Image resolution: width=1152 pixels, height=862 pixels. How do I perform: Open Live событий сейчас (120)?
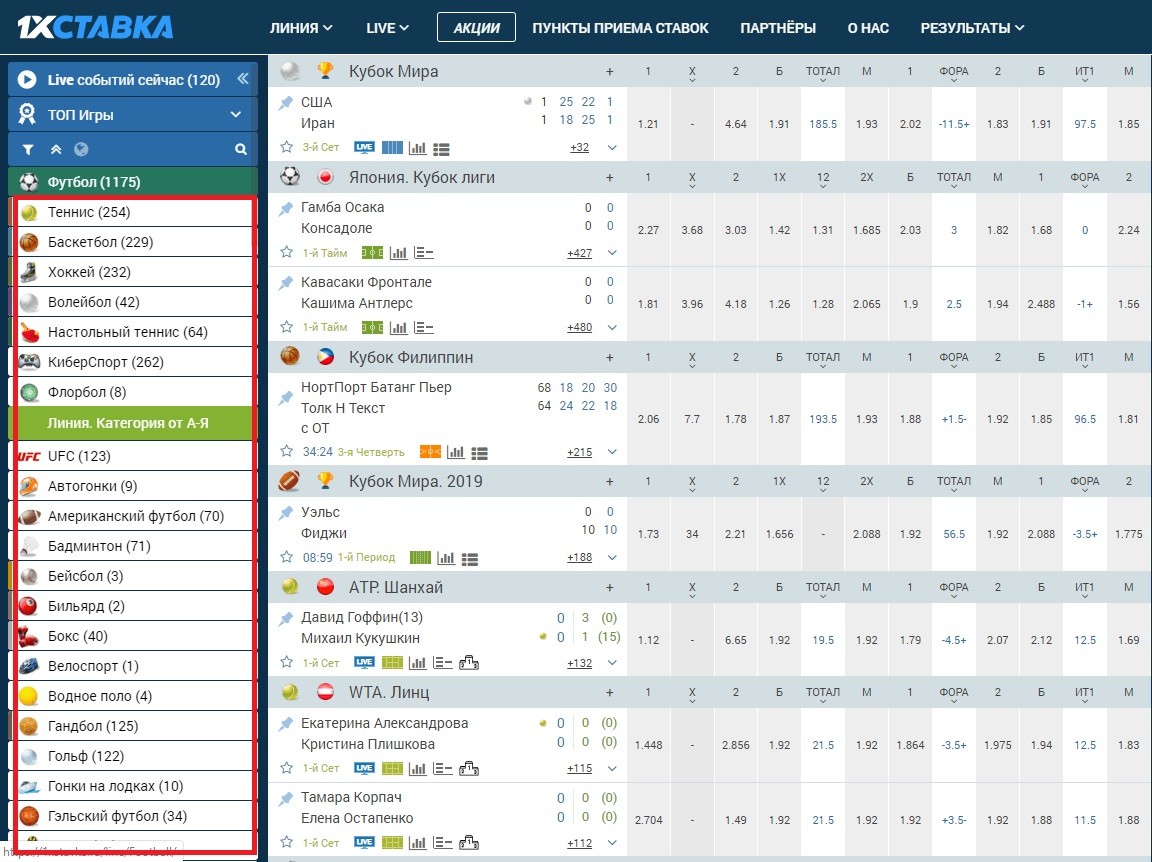[x=134, y=79]
